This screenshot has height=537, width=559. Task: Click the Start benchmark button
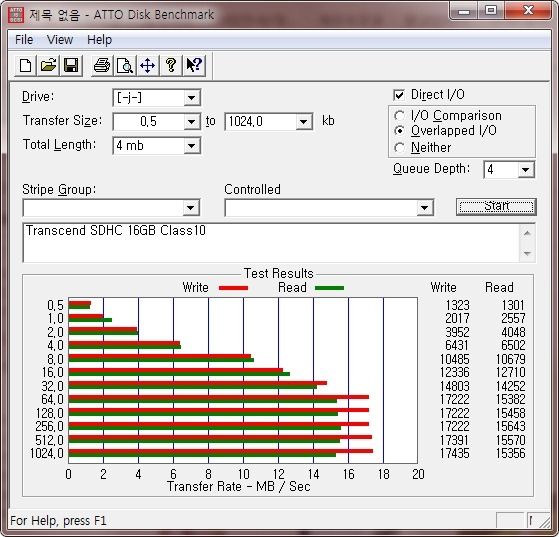tap(496, 207)
